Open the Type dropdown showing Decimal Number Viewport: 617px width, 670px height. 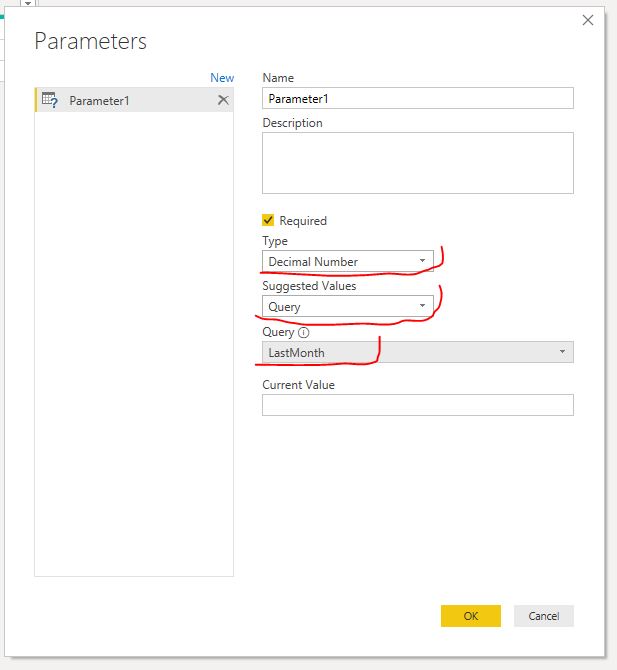coord(347,262)
